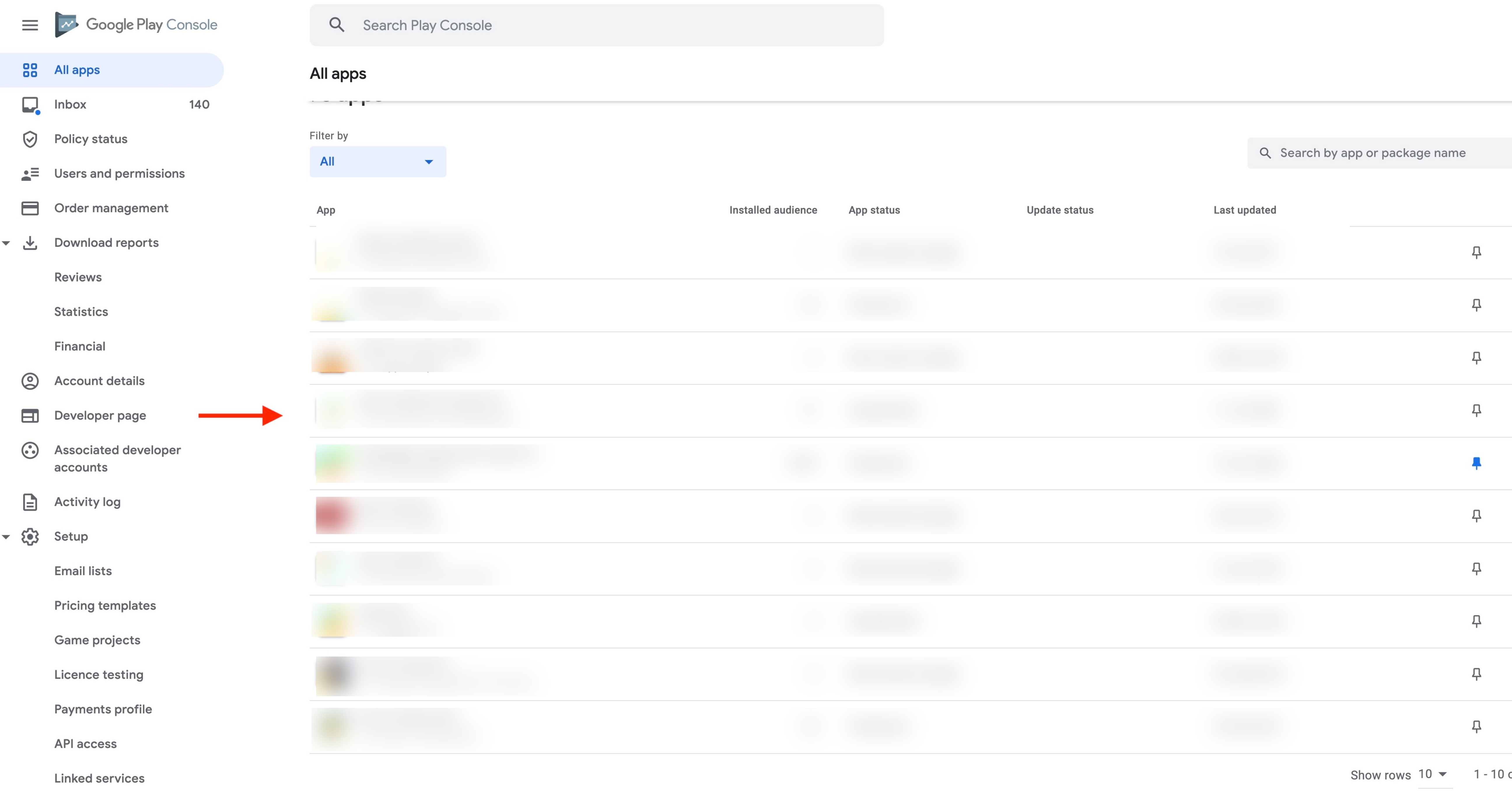This screenshot has width=1512, height=793.
Task: Pin the app in the eighth row
Action: click(x=1476, y=621)
